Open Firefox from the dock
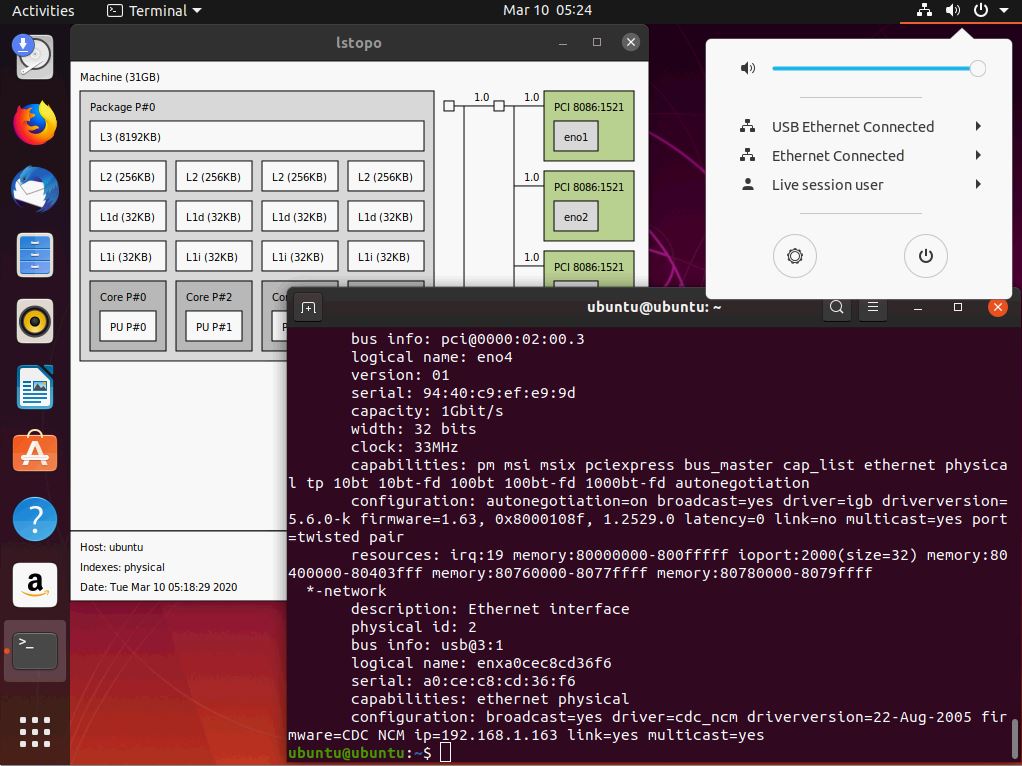The height and width of the screenshot is (766, 1022). pos(36,124)
